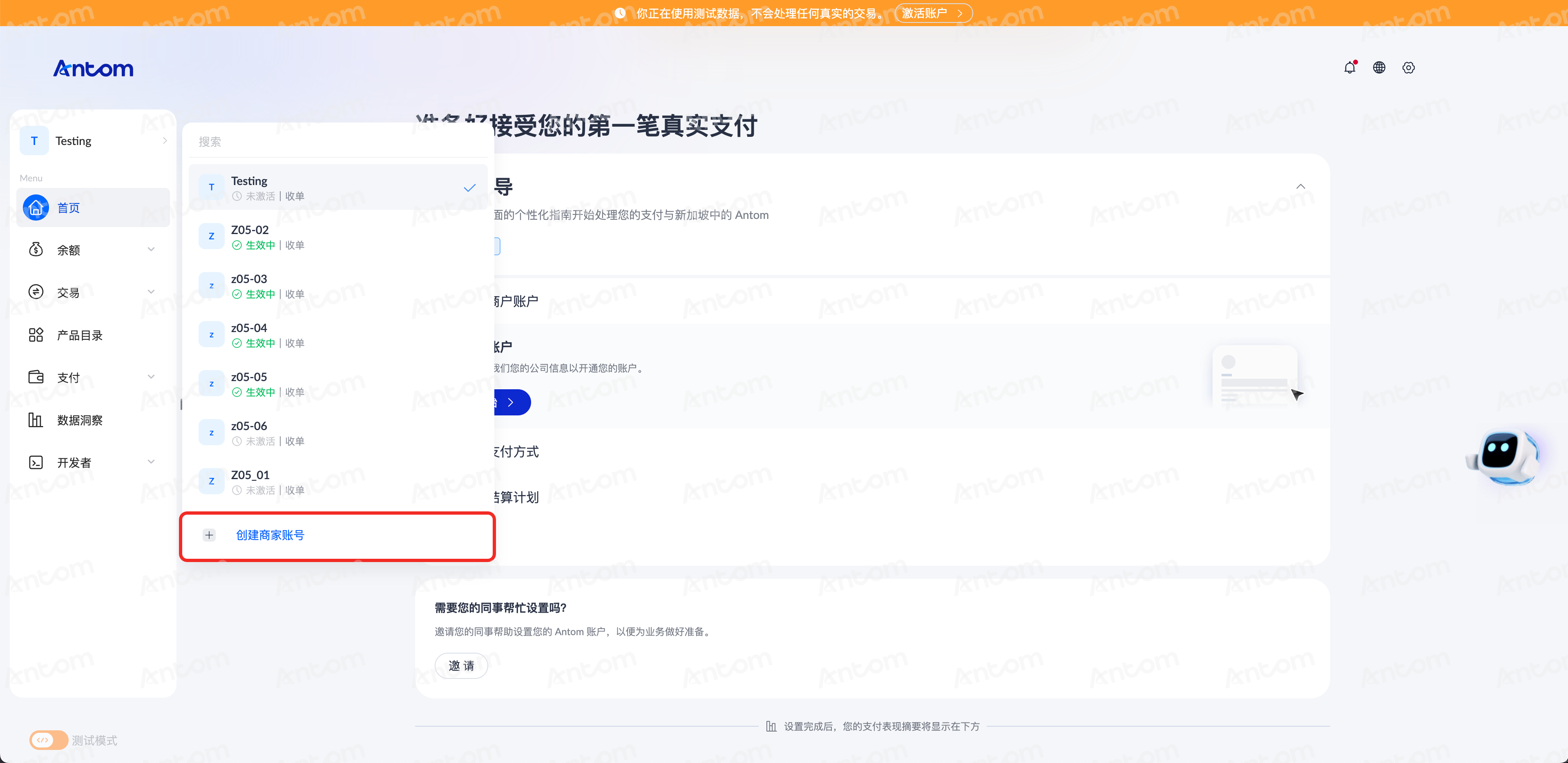Click the clock icon in the orange banner
1568x763 pixels.
[620, 13]
